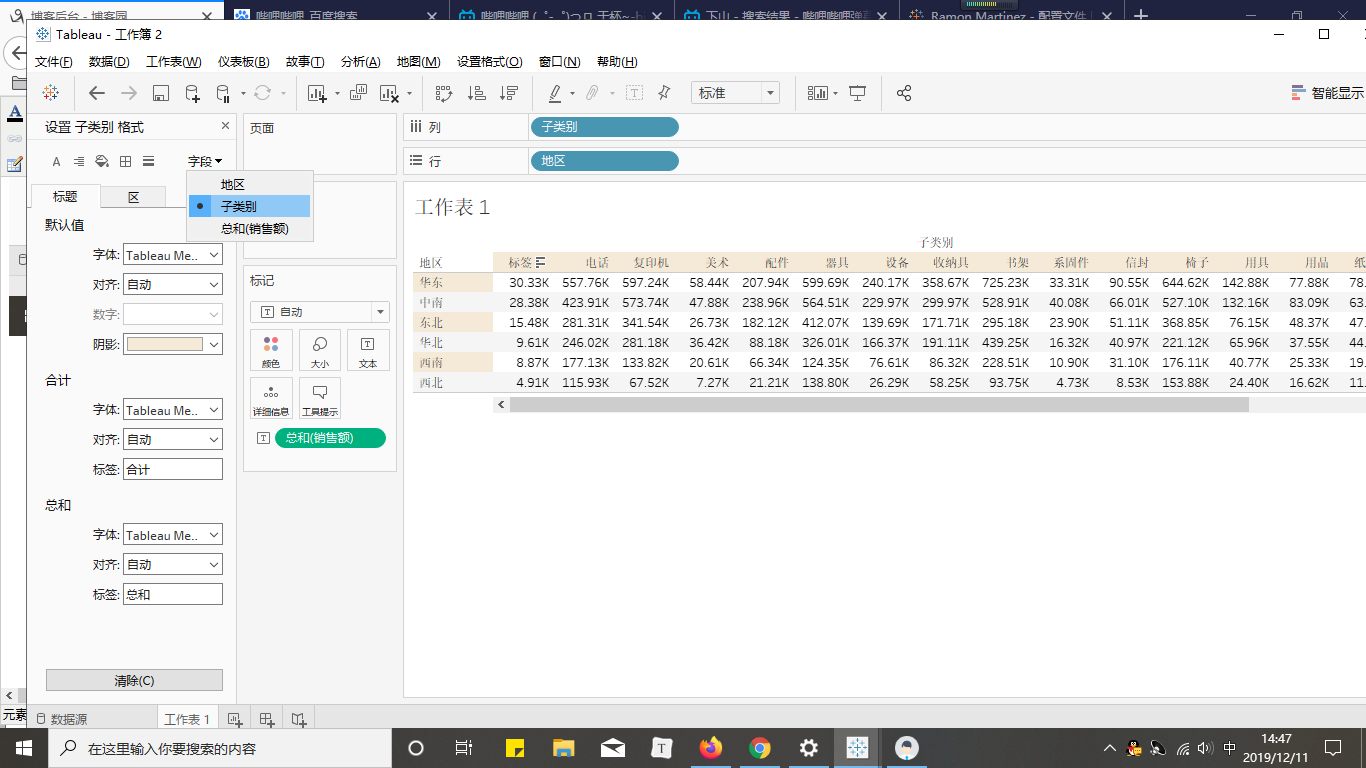Click the Tableau start page logo icon

pyautogui.click(x=50, y=93)
